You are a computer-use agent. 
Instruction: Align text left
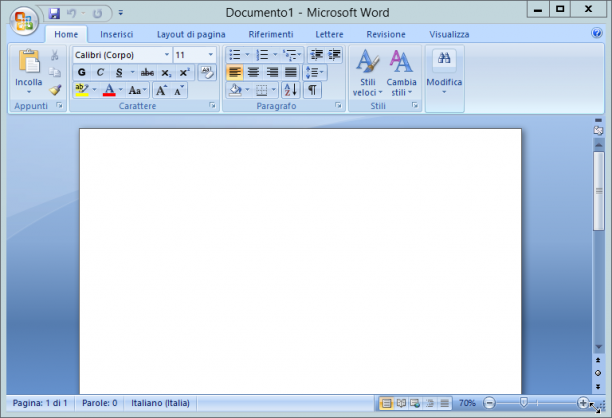tap(235, 72)
